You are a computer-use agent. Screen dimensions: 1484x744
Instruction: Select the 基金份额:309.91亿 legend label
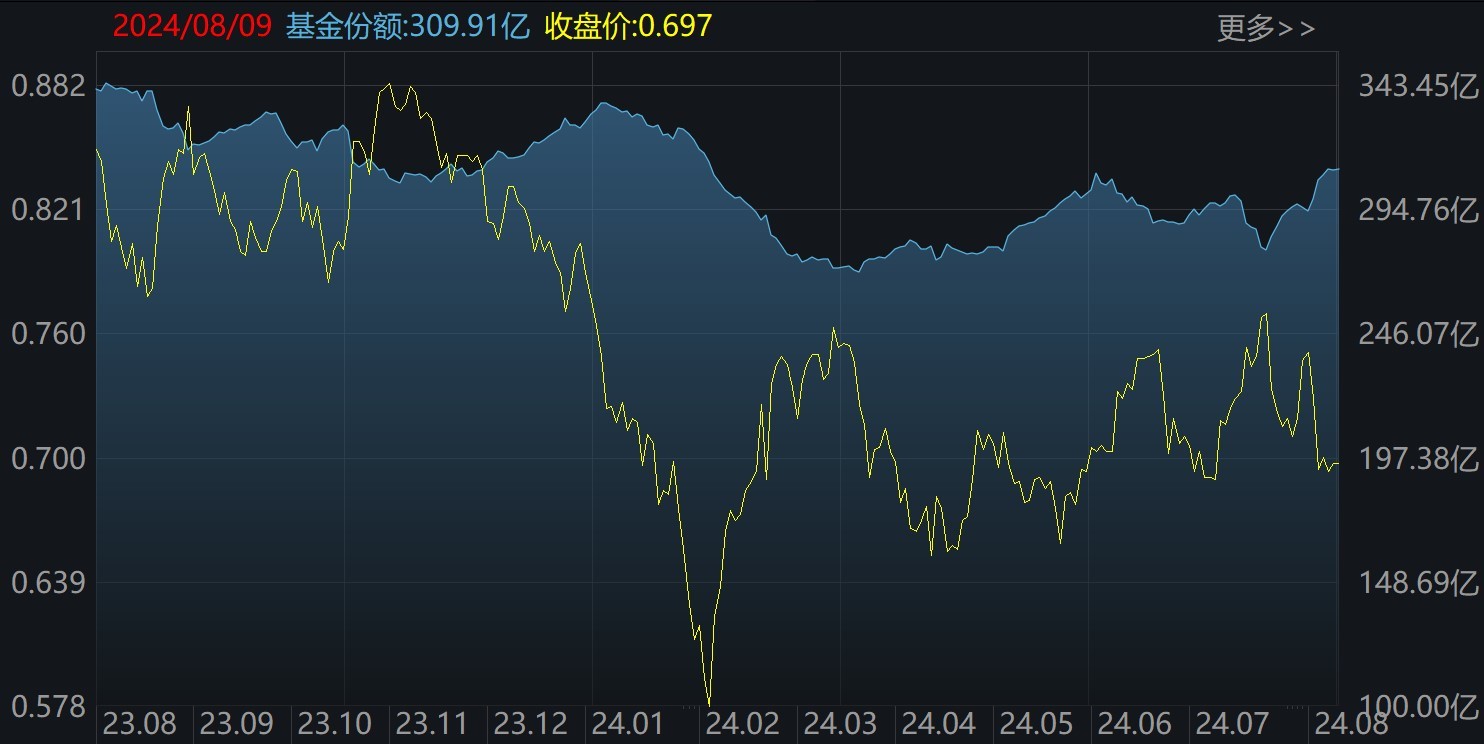tap(407, 25)
